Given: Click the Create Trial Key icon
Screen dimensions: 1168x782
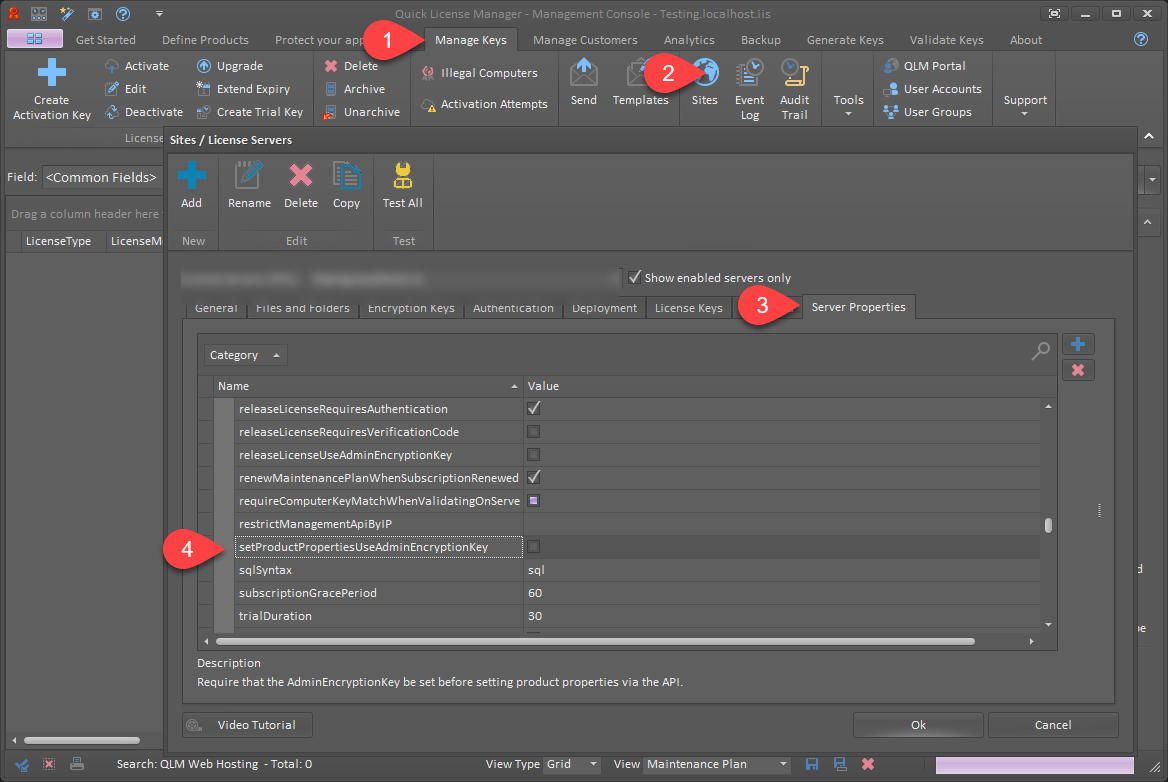Looking at the screenshot, I should tap(203, 112).
